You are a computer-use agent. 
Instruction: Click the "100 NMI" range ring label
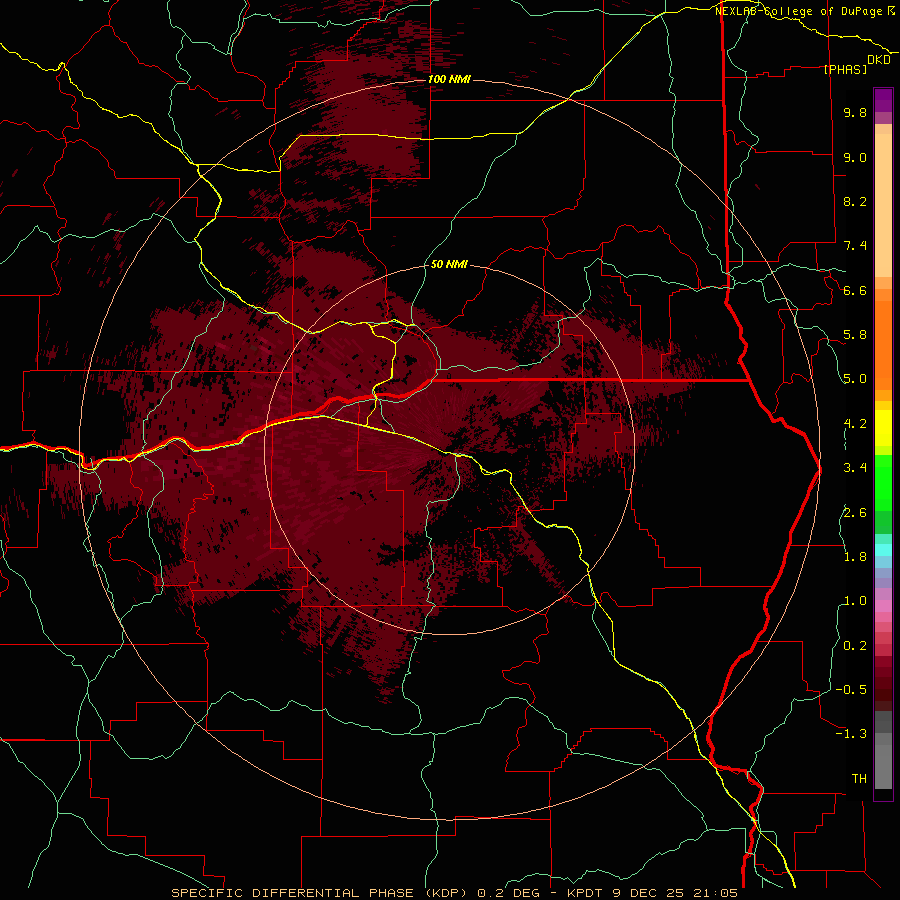click(449, 79)
